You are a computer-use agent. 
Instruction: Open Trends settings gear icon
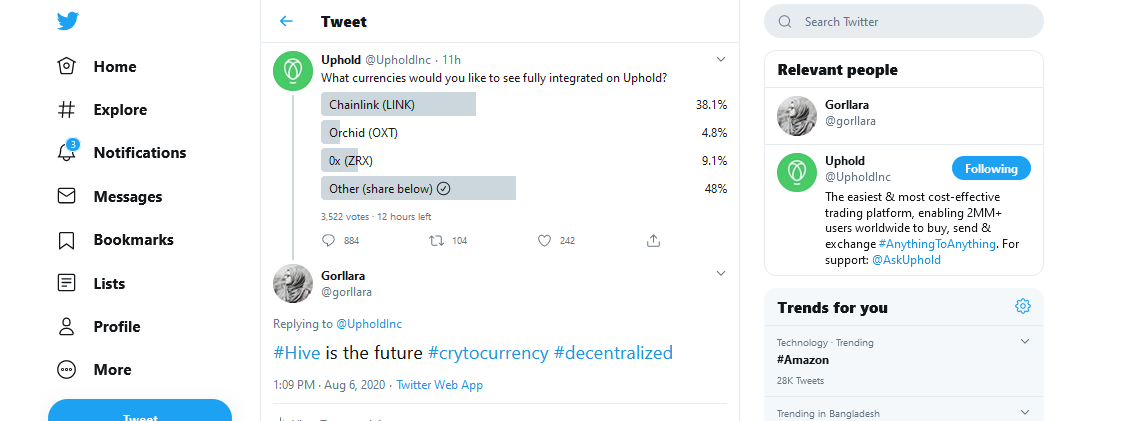(1023, 306)
